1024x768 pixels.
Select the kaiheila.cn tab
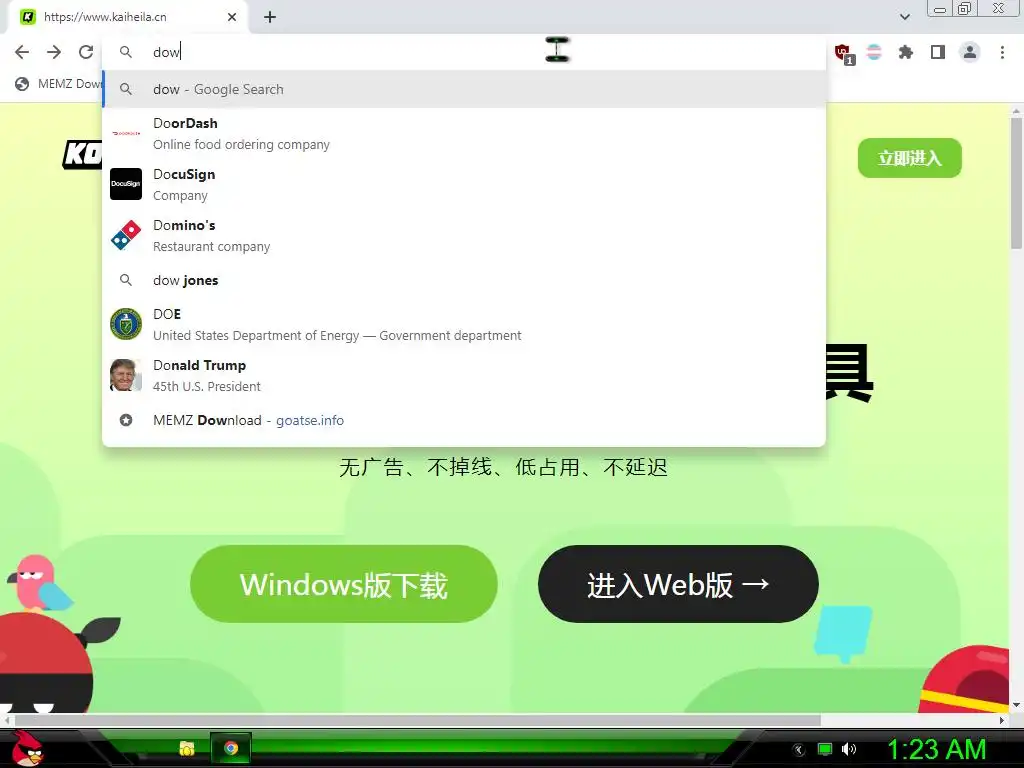127,17
